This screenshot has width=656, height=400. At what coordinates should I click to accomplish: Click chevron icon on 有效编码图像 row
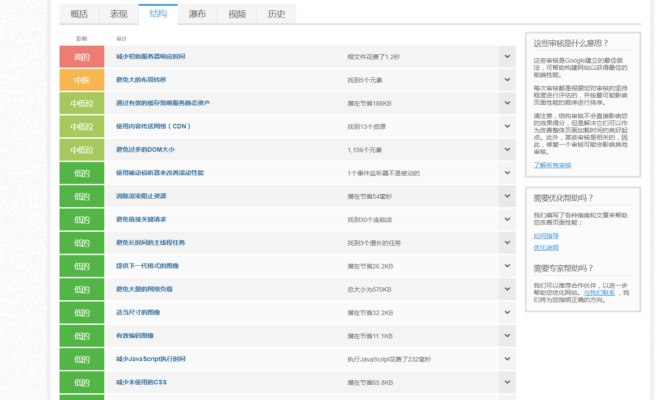[507, 336]
